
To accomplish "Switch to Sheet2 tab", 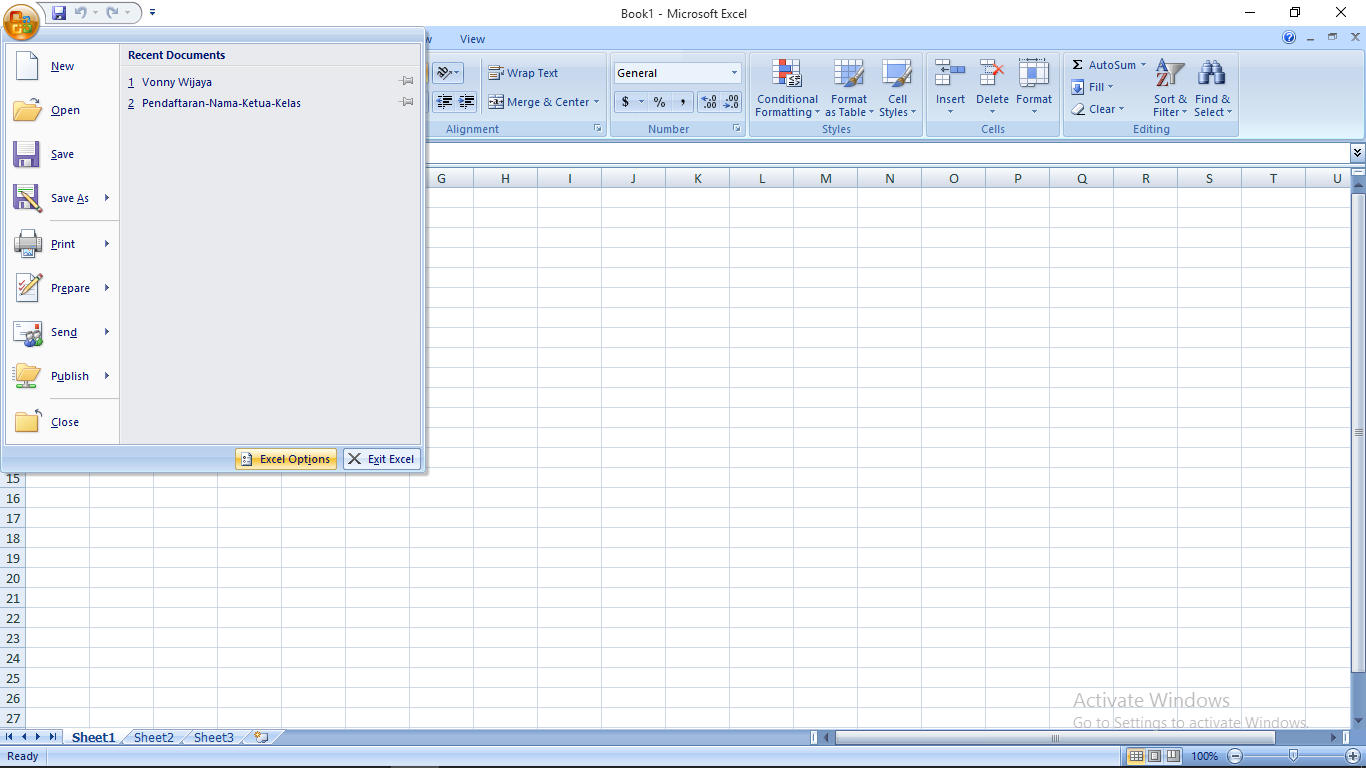I will pyautogui.click(x=154, y=737).
